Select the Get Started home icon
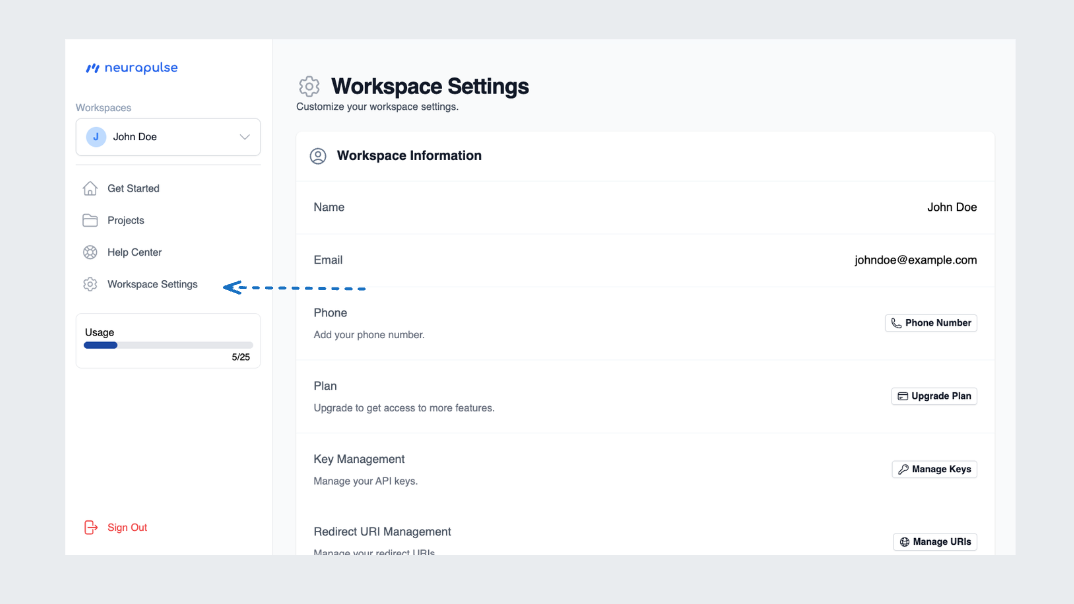1074x604 pixels. coord(89,188)
